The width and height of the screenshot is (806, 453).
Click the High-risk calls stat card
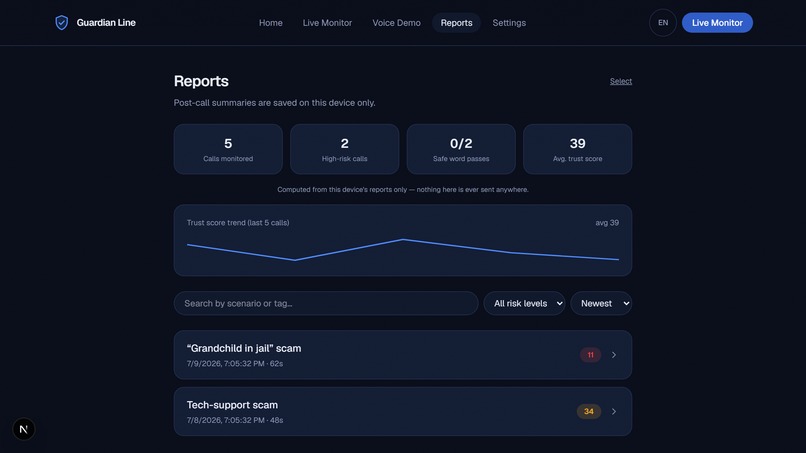(x=344, y=149)
